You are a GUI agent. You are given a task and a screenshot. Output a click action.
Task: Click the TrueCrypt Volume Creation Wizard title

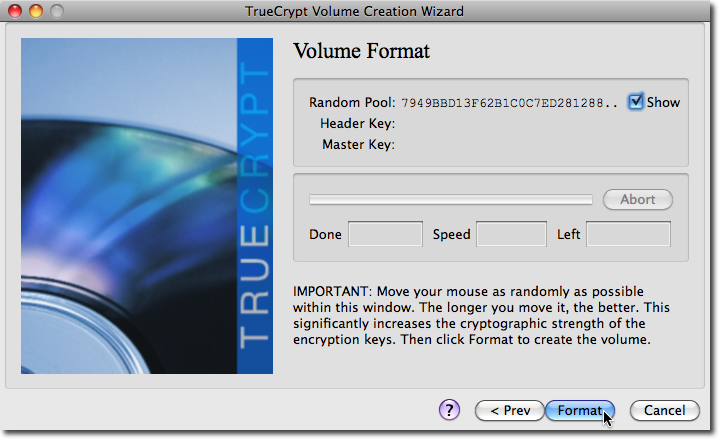pos(354,11)
